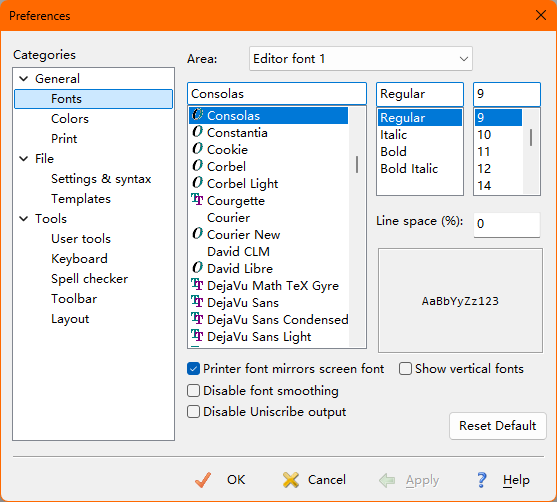Click the OpenType icon beside Corbel Light
Viewport: 557px width, 502px height.
coord(198,183)
